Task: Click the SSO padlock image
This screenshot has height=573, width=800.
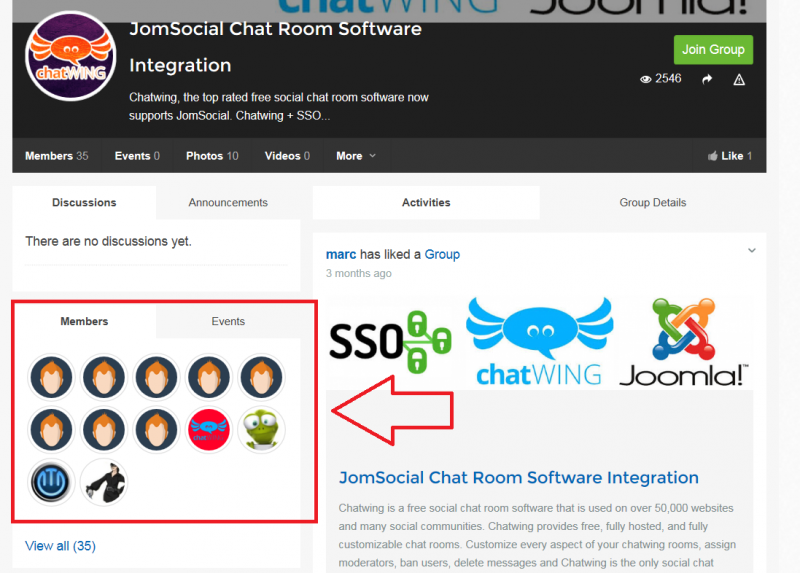Action: click(390, 342)
